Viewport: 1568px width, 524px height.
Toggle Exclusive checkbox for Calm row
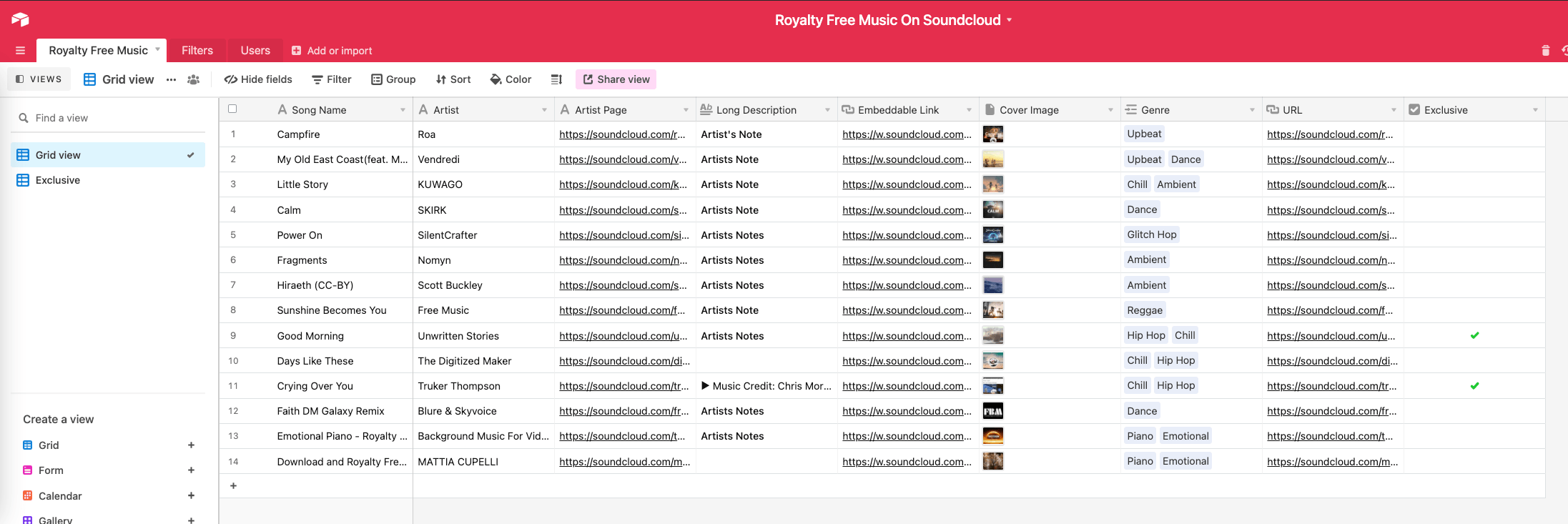point(1474,210)
